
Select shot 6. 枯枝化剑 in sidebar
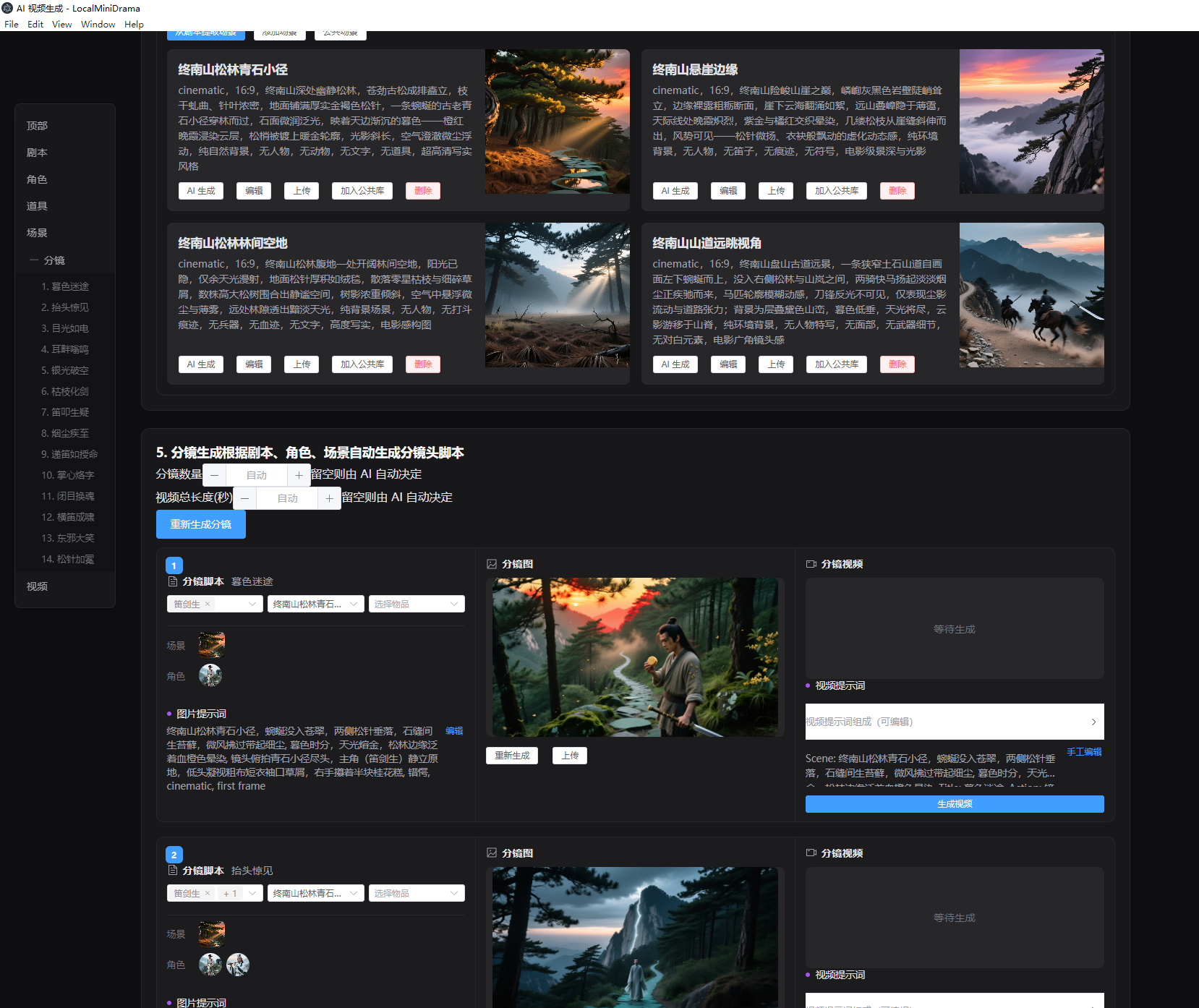(x=65, y=391)
